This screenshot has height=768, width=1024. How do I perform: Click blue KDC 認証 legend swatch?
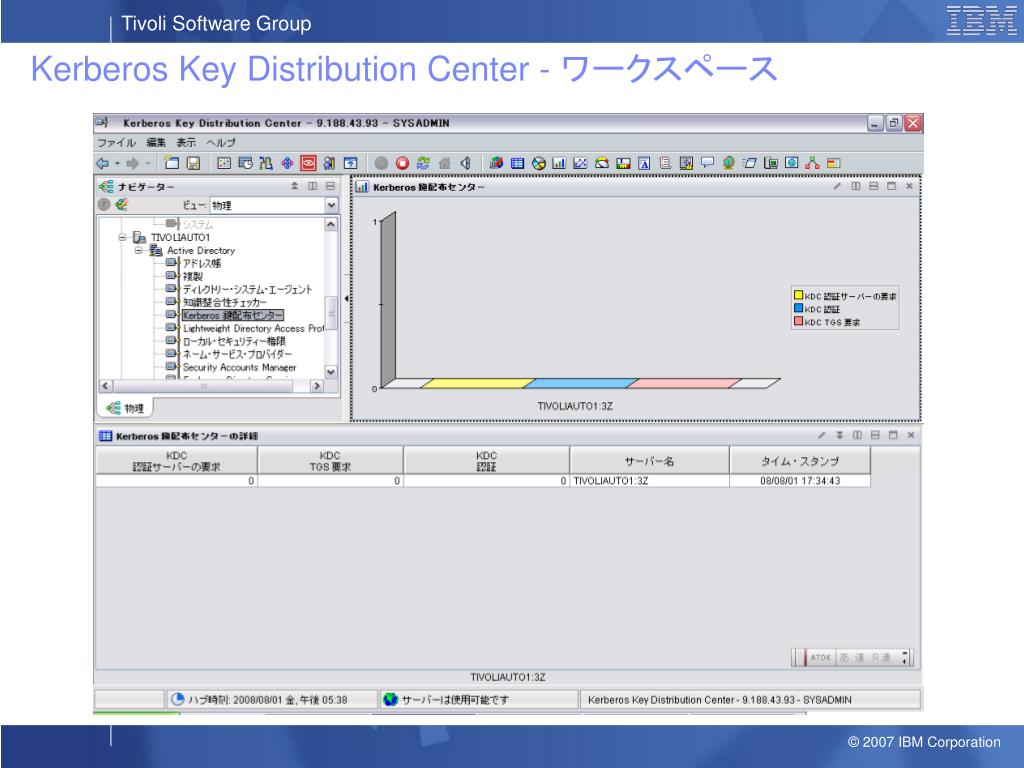(x=798, y=308)
